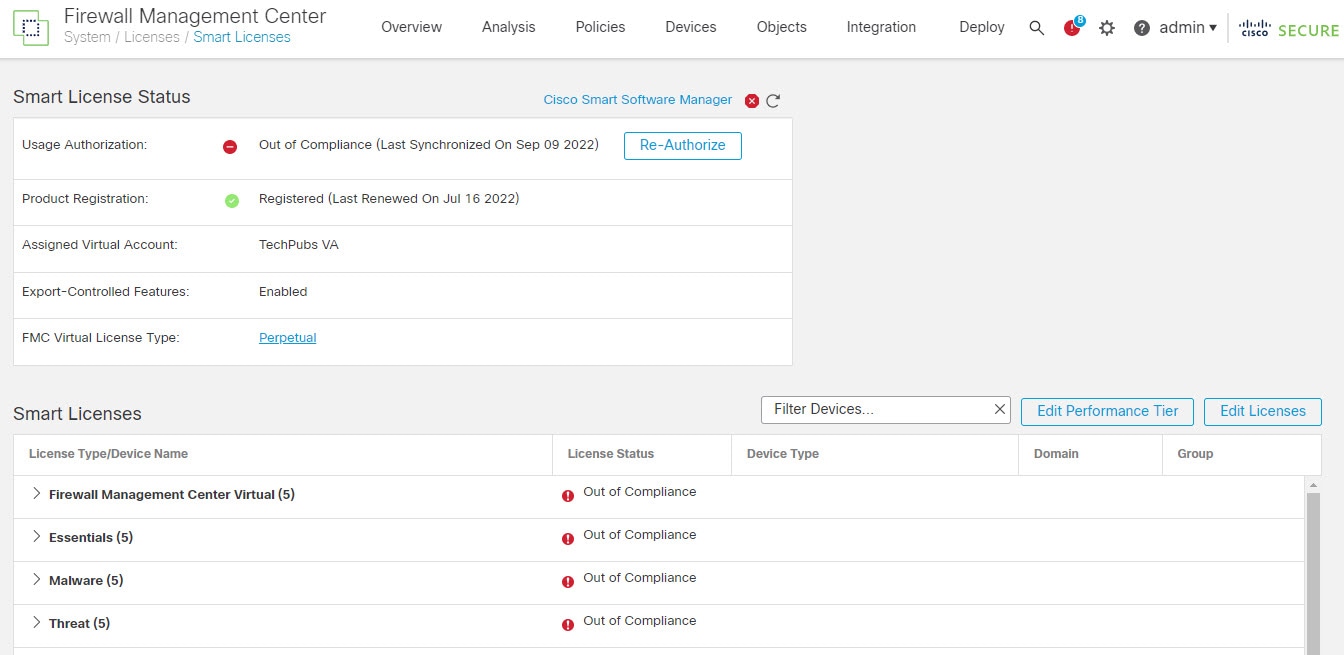Click the Smart License Status heading
This screenshot has width=1344, height=655.
click(102, 97)
